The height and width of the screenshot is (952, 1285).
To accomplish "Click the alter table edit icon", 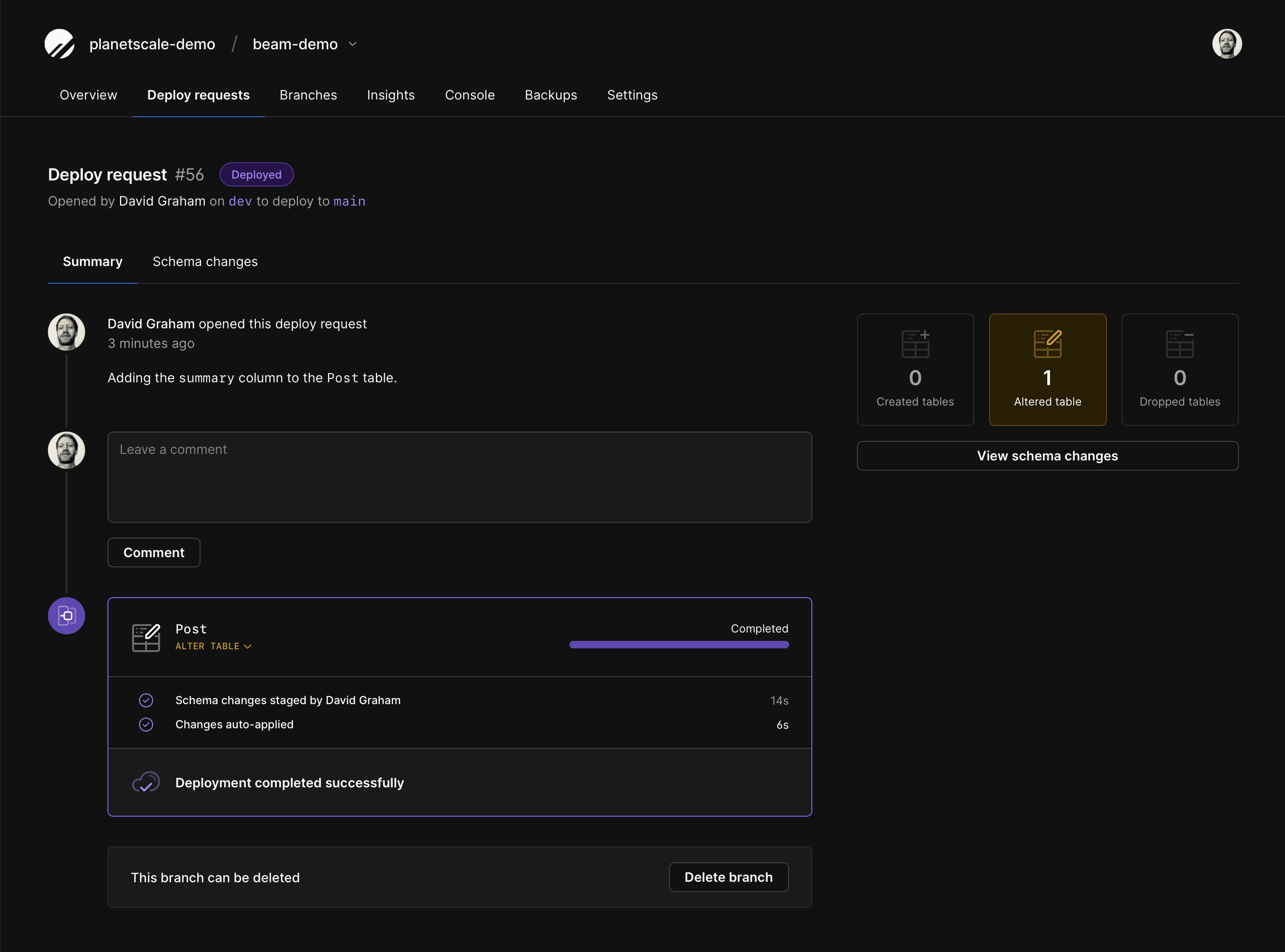I will click(x=146, y=636).
